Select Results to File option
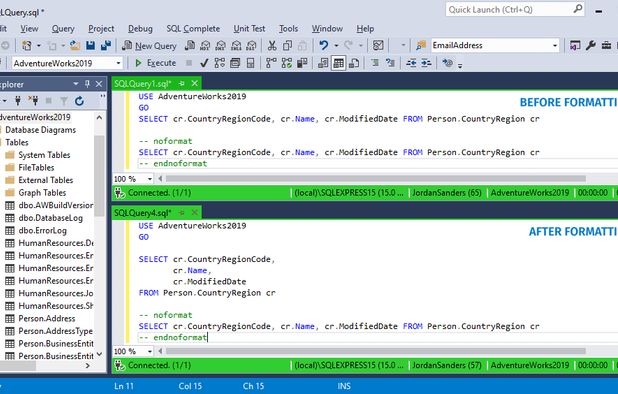 click(354, 63)
